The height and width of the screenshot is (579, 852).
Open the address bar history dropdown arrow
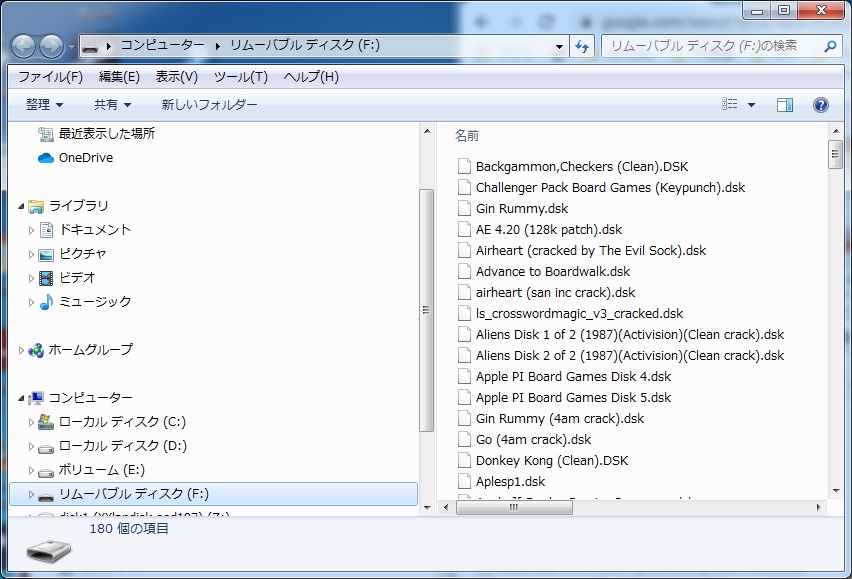click(559, 47)
